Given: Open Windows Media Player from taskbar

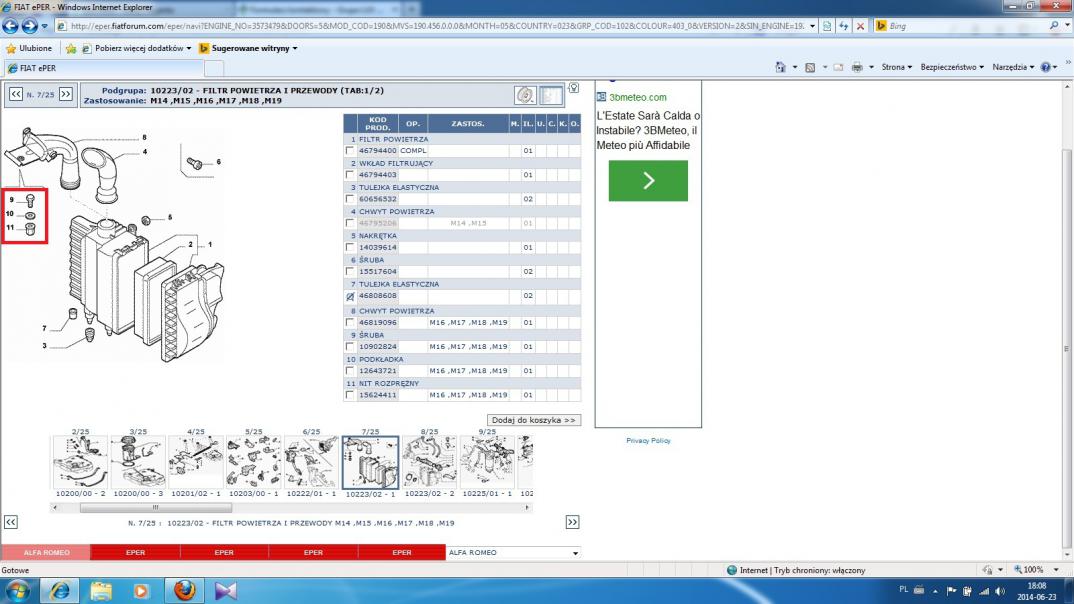Looking at the screenshot, I should (141, 590).
